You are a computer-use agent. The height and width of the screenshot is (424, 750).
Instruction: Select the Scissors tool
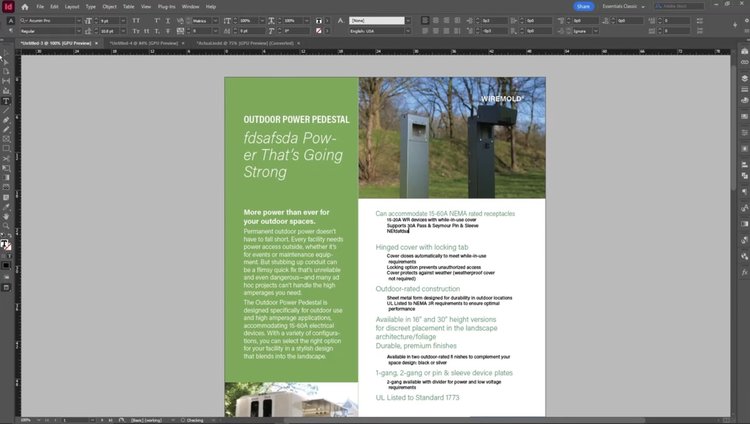pos(6,159)
